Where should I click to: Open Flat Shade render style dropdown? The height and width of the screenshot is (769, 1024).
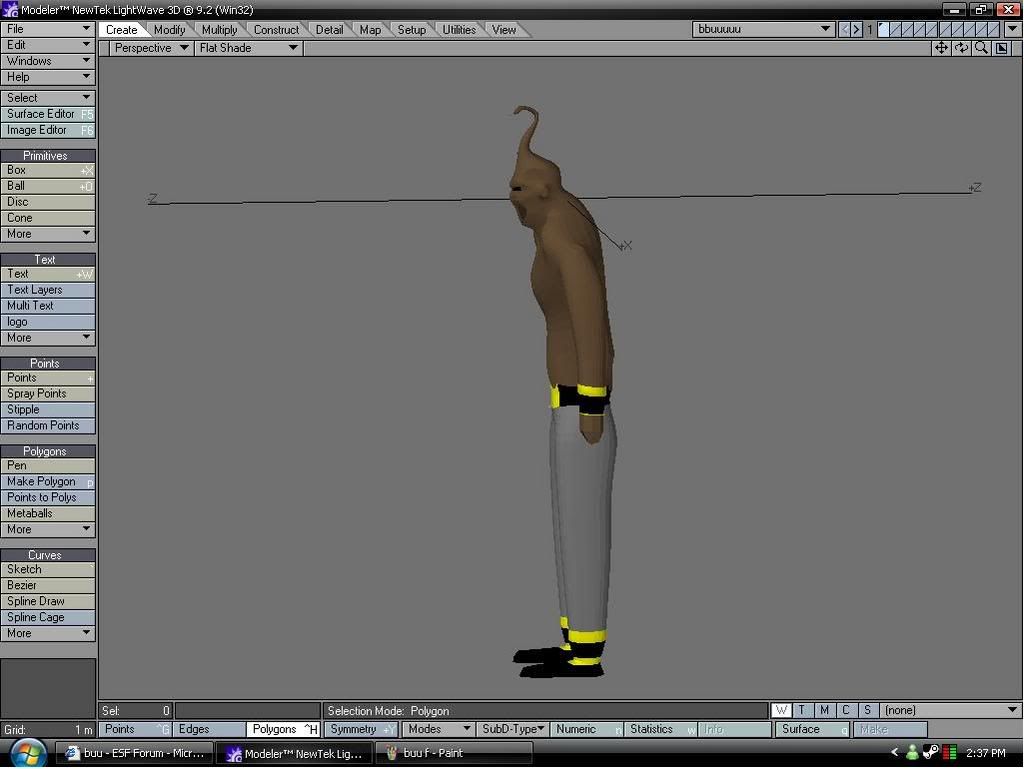coord(248,48)
